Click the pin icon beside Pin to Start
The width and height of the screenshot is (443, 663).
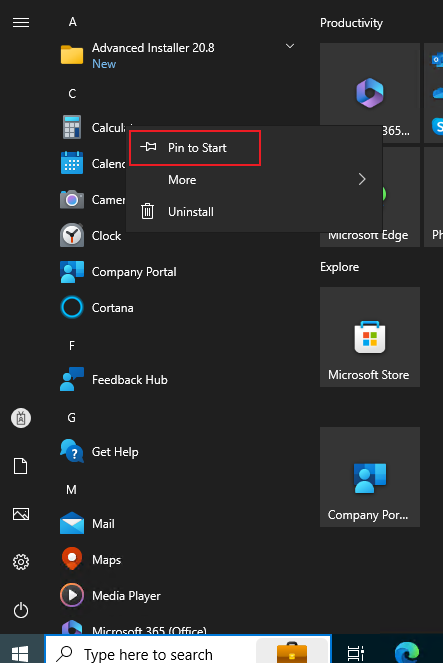click(148, 147)
